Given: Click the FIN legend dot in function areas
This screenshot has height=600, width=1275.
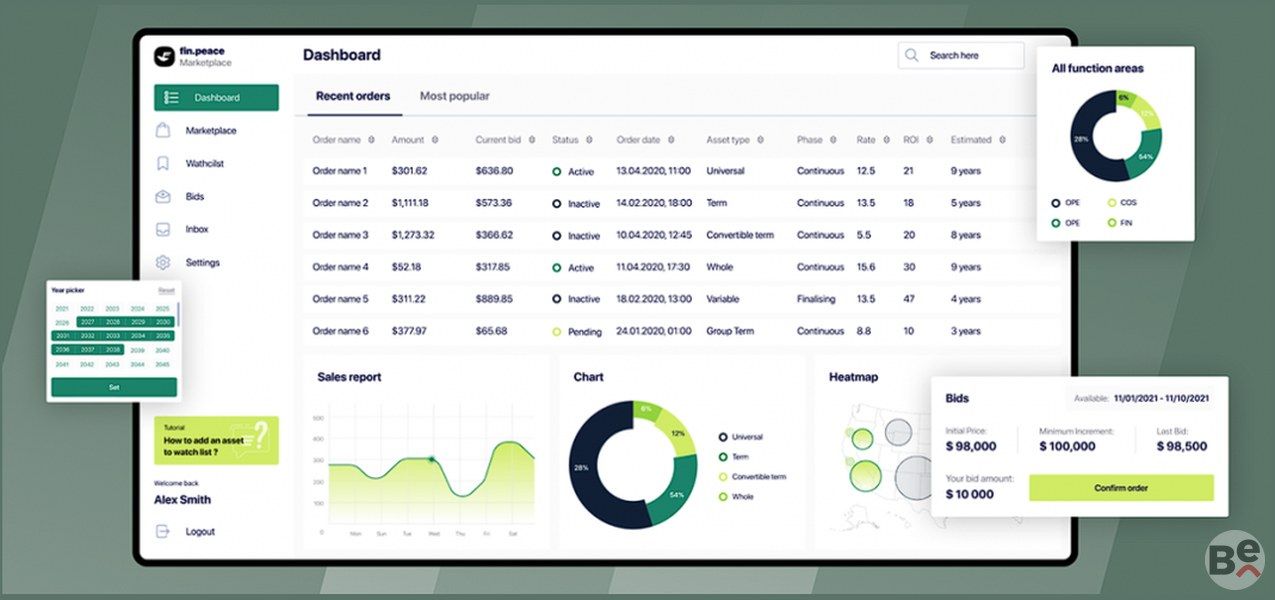Looking at the screenshot, I should click(x=1111, y=223).
